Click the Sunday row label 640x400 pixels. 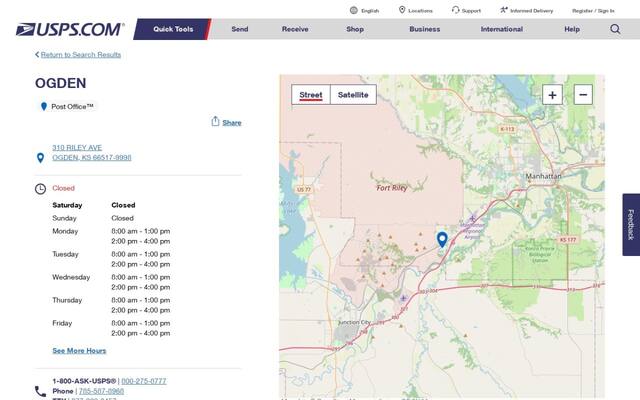point(64,218)
